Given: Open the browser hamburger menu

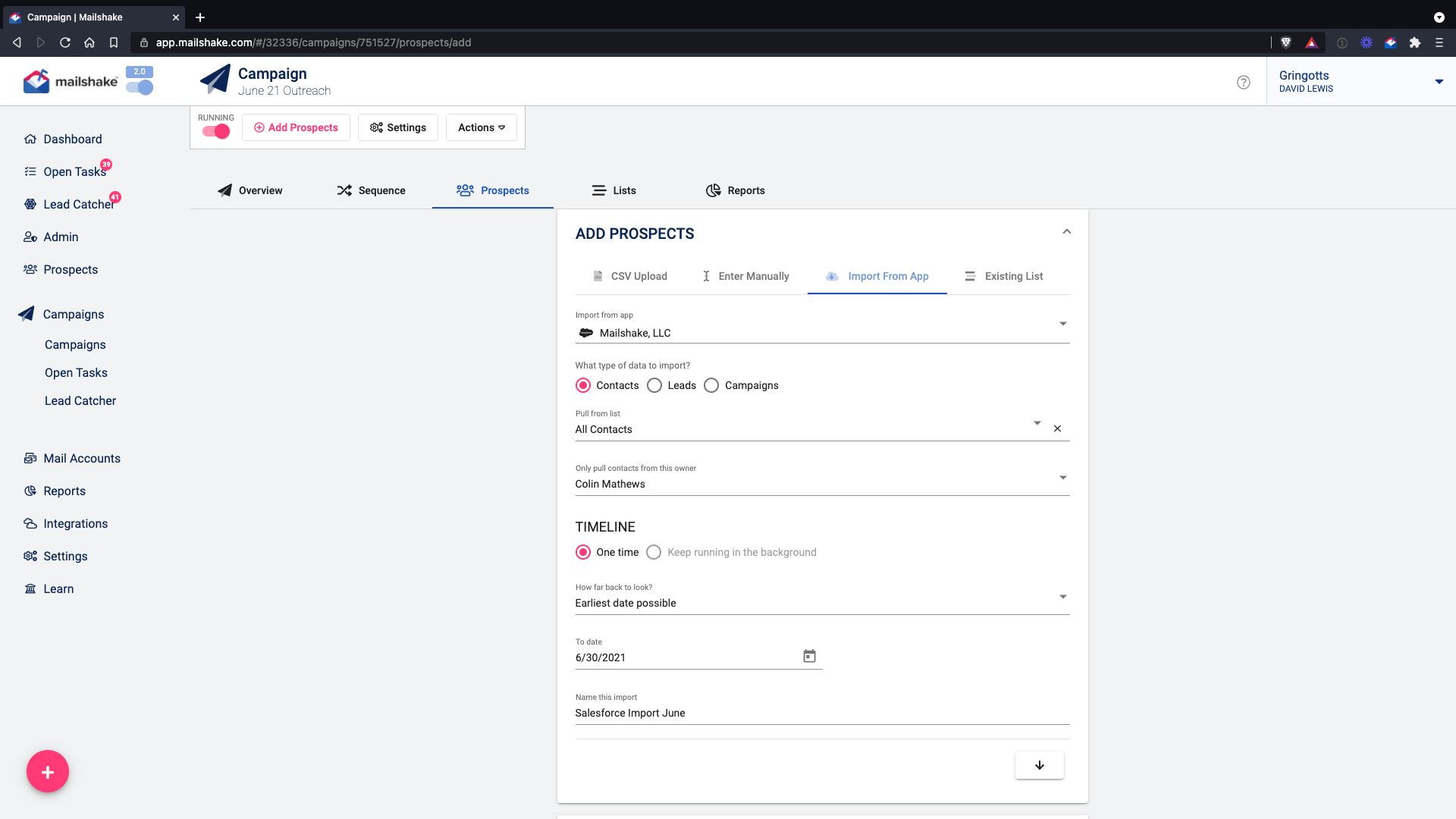Looking at the screenshot, I should pos(1439,42).
